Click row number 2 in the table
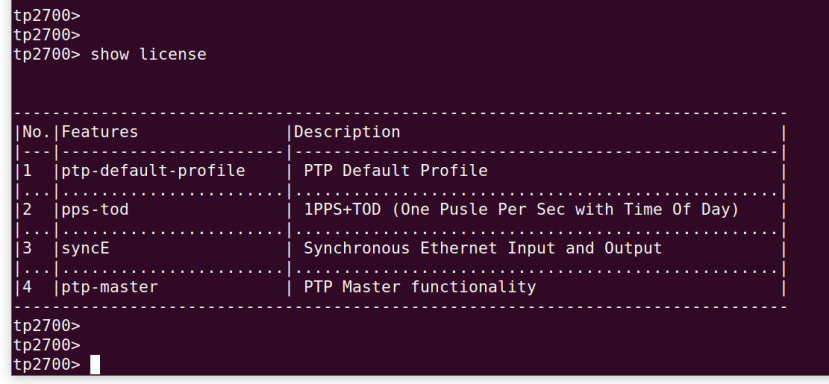829x384 pixels. tap(27, 210)
